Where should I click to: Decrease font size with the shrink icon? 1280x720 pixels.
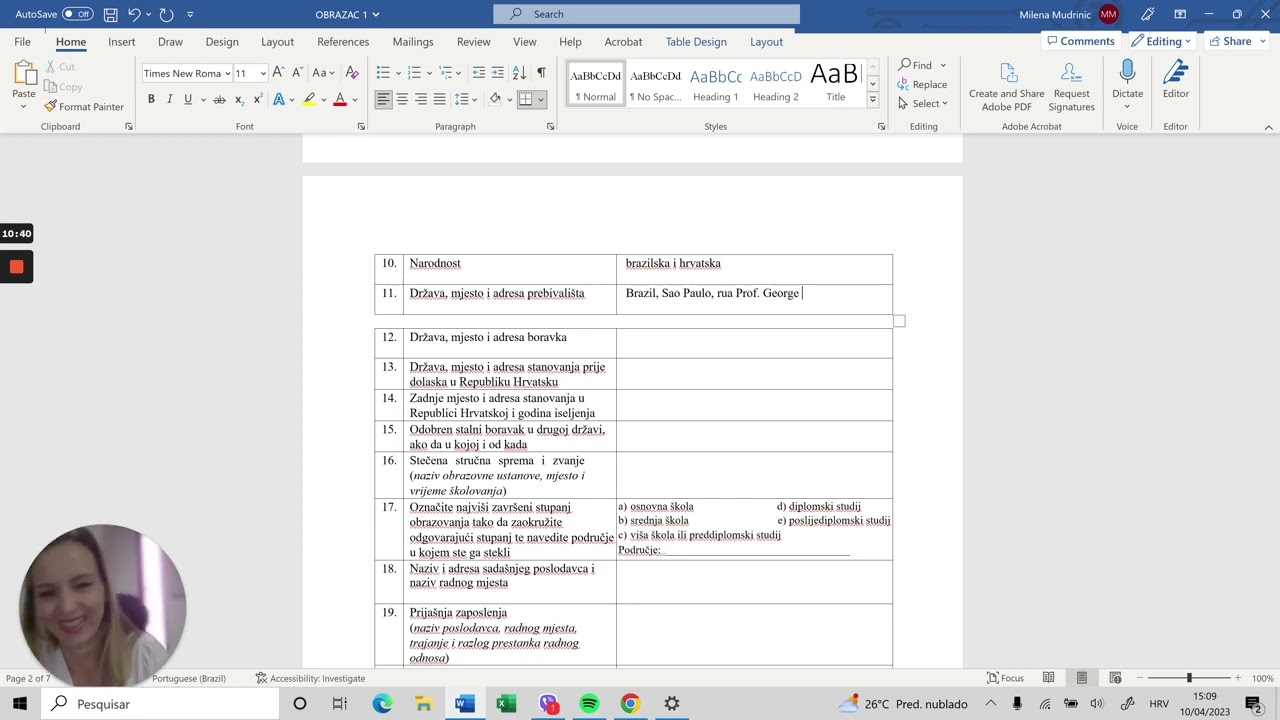(297, 73)
